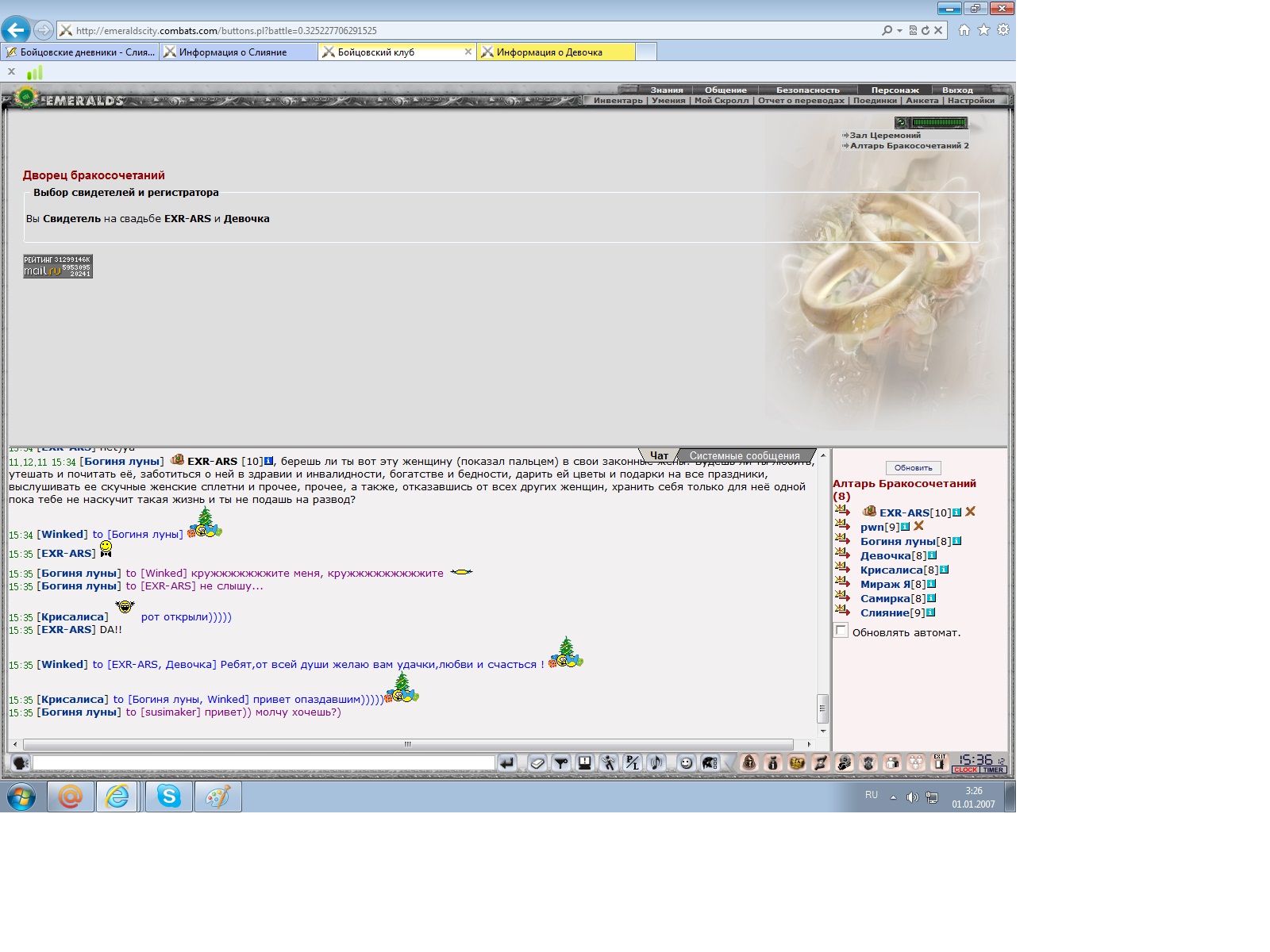Viewport: 1270px width, 952px height.
Task: Click the speaking head icon left of chat input
Action: point(21,763)
